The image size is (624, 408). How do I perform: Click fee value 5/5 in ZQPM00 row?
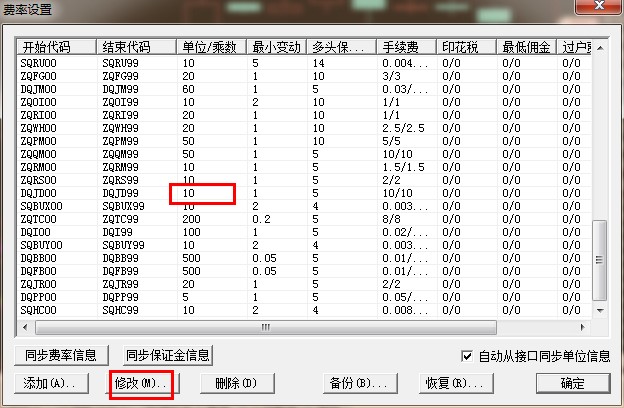[392, 141]
